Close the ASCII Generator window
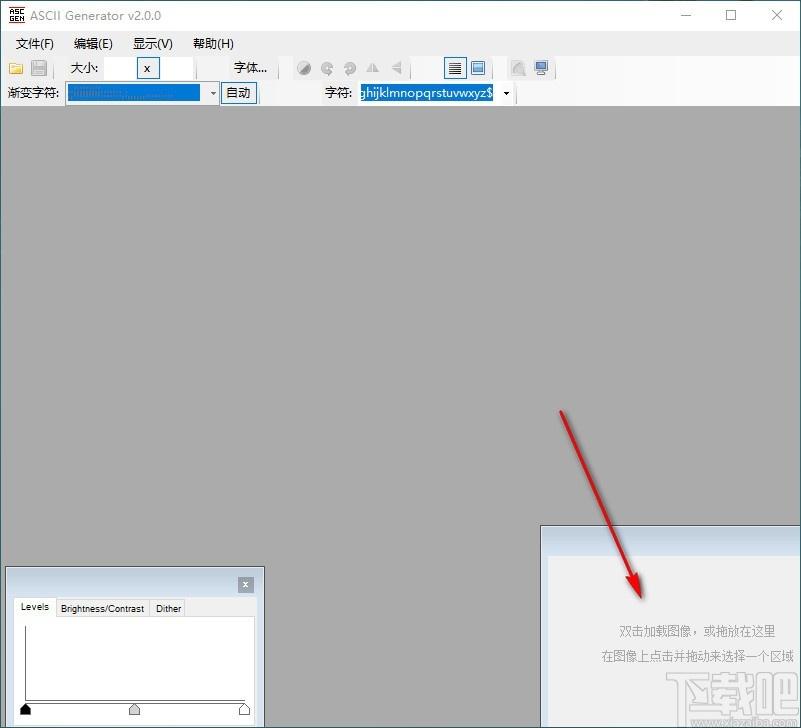801x728 pixels. 776,15
